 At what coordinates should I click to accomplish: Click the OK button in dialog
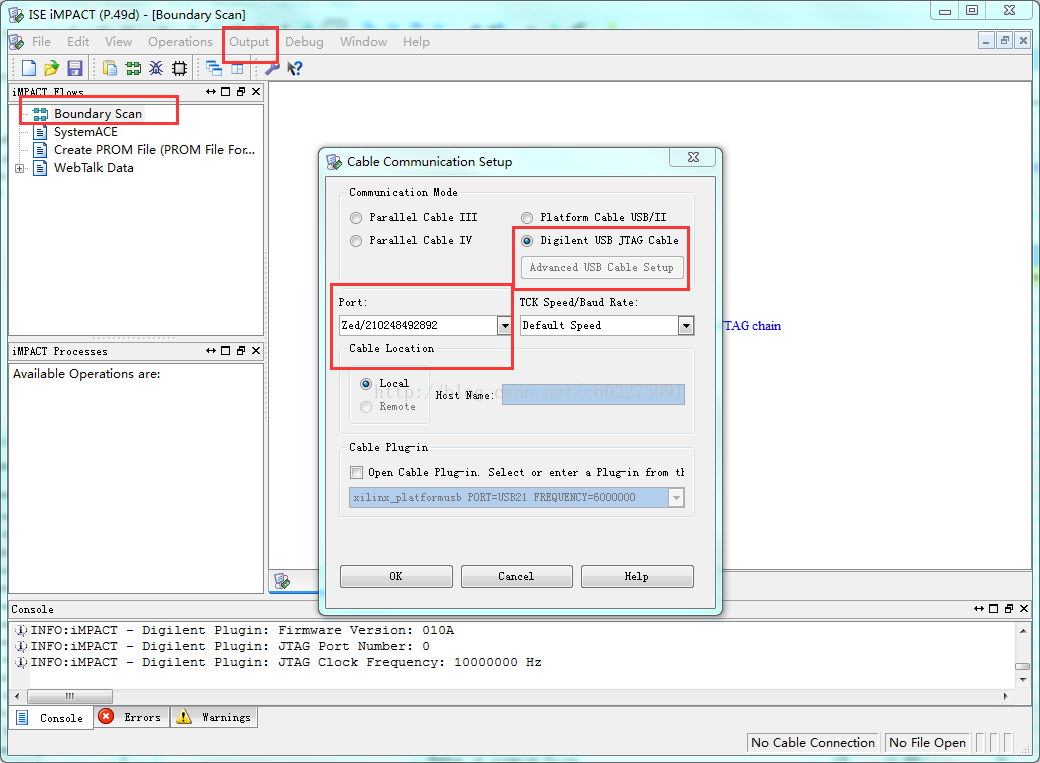(396, 576)
